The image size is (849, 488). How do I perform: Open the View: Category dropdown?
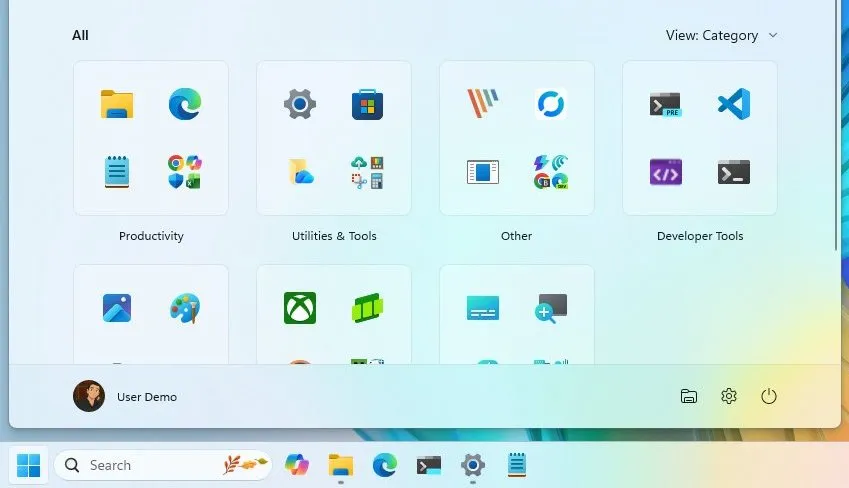pyautogui.click(x=721, y=35)
